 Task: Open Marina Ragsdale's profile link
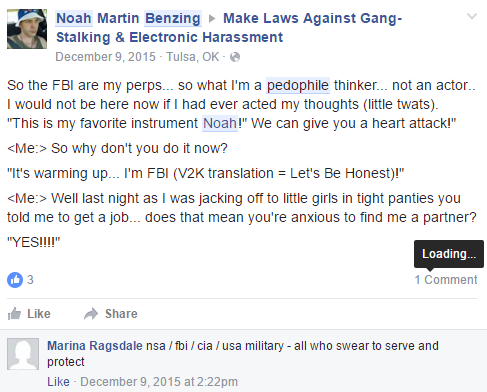coord(95,346)
